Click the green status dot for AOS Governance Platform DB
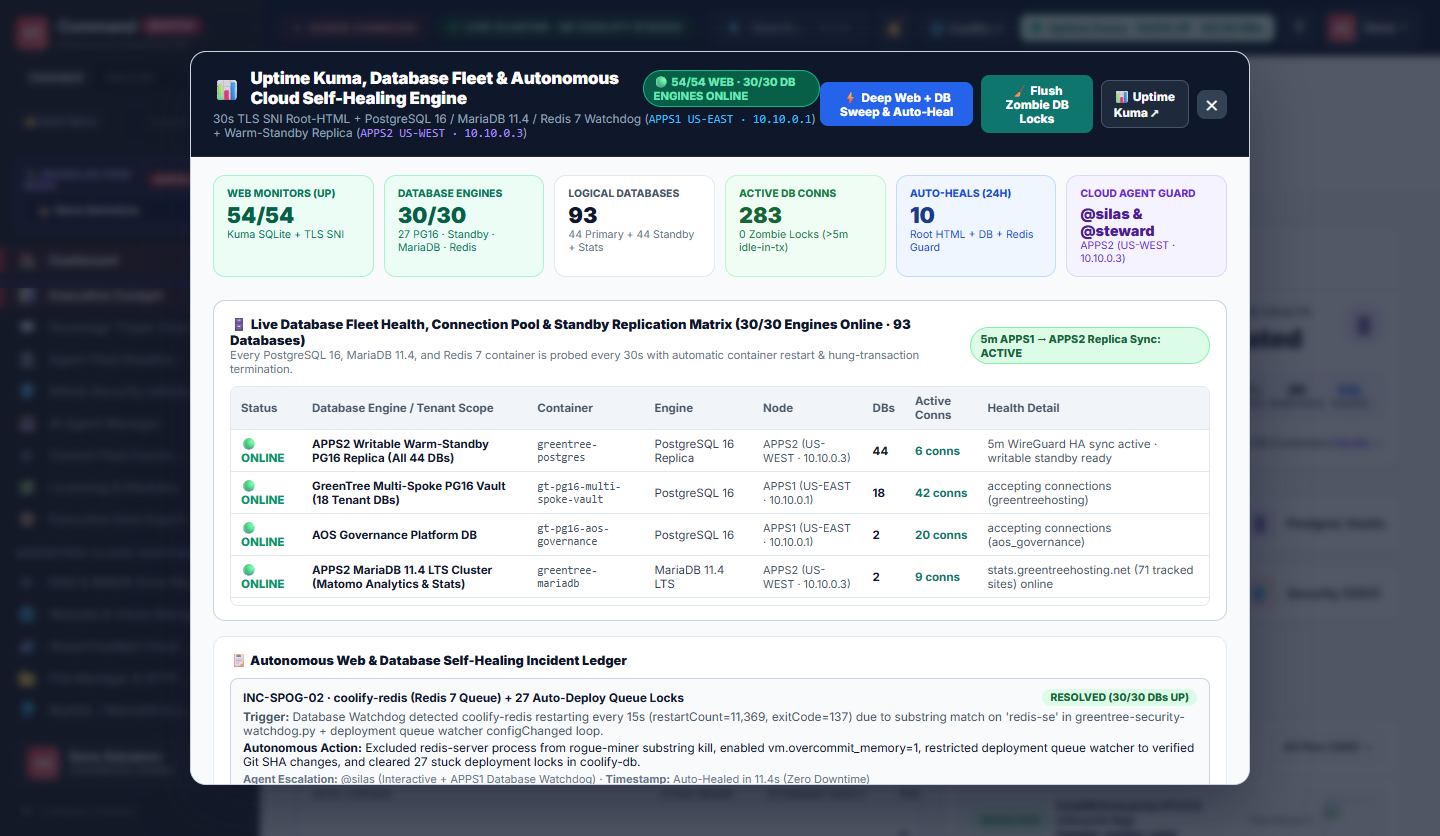The image size is (1440, 836). 249,527
